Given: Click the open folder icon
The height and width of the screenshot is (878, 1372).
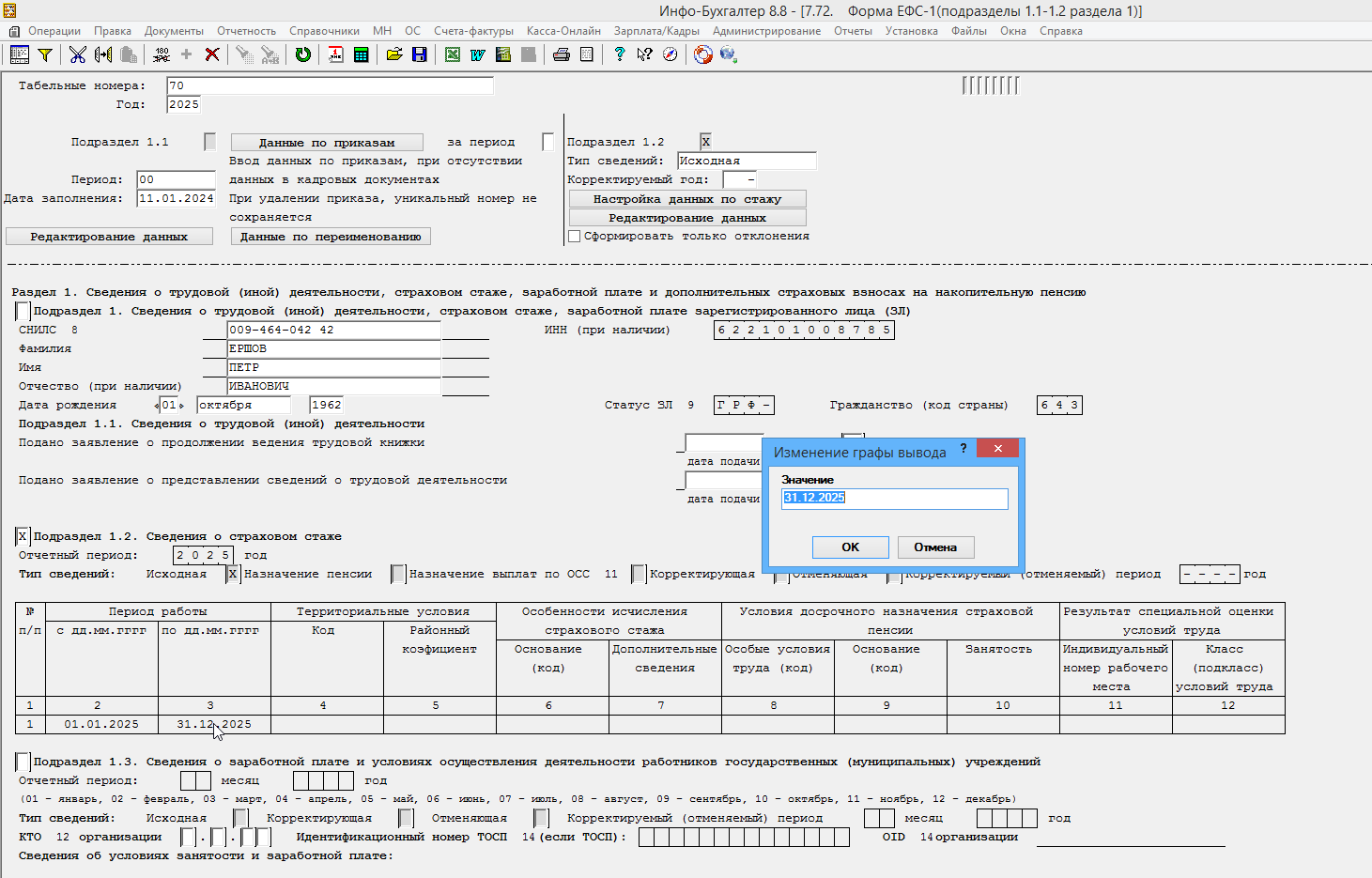Looking at the screenshot, I should tap(394, 54).
